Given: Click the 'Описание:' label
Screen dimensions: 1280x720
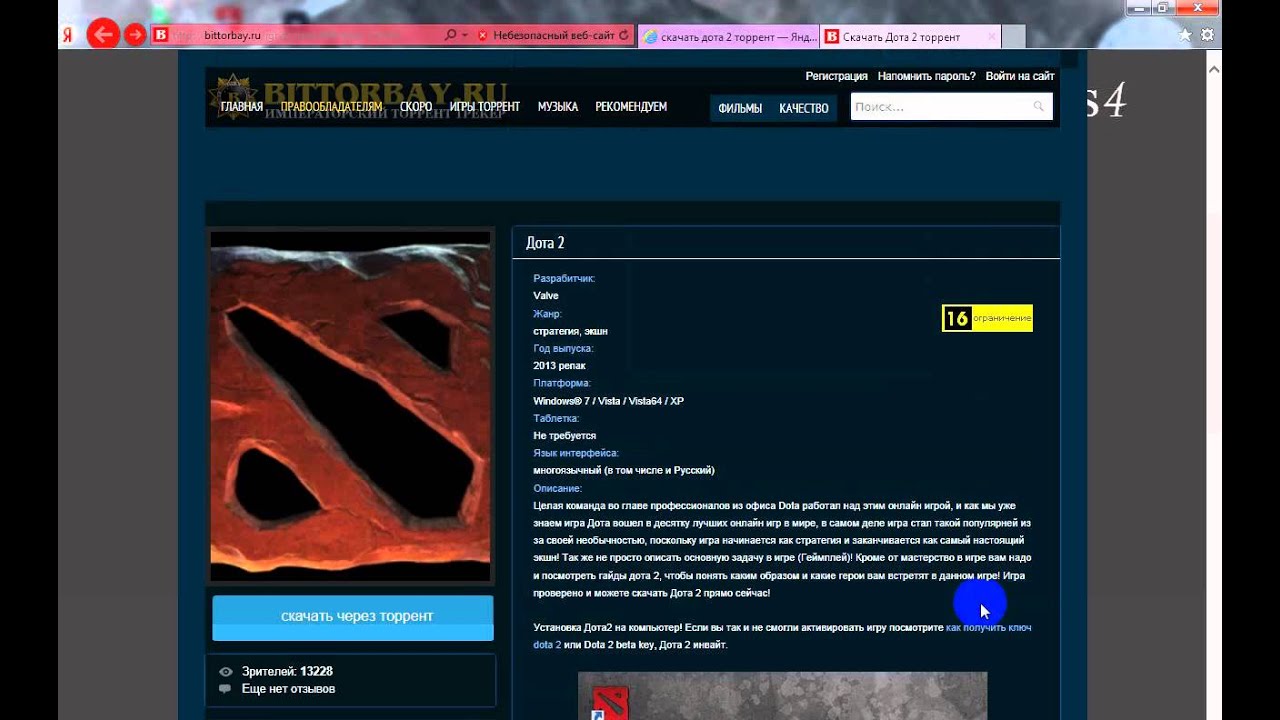Looking at the screenshot, I should tap(557, 488).
